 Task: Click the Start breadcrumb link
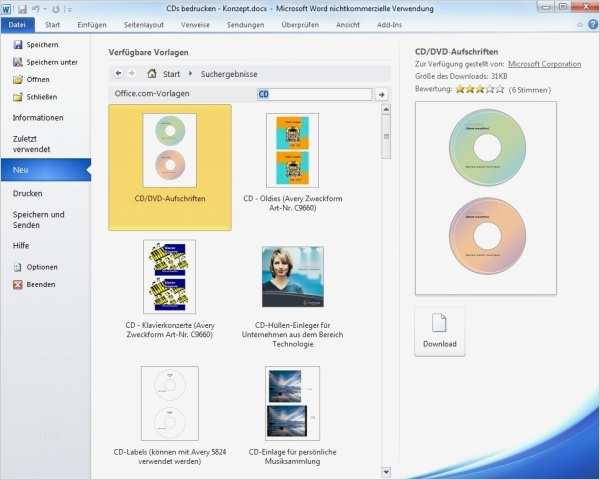(x=171, y=74)
